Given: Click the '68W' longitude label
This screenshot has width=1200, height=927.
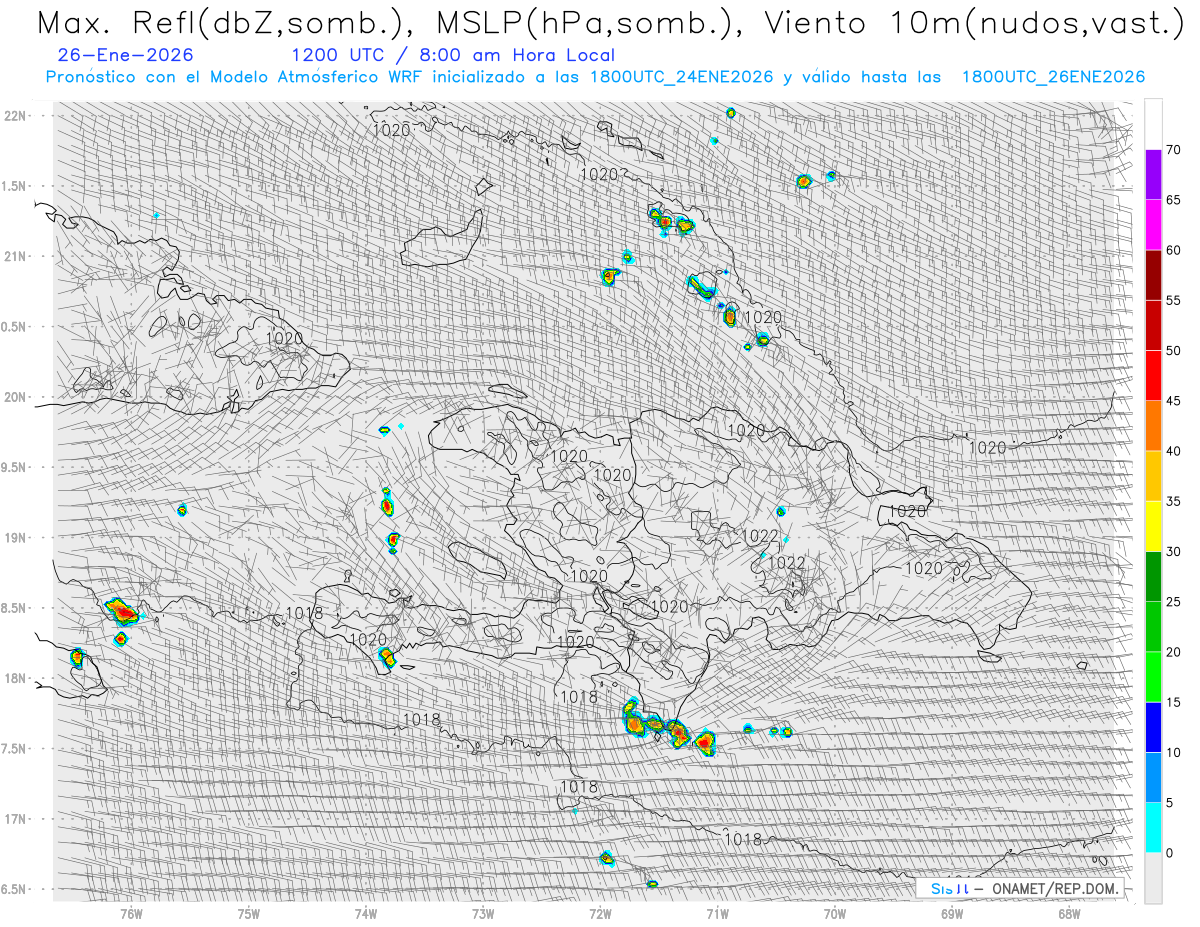Looking at the screenshot, I should (x=1070, y=913).
